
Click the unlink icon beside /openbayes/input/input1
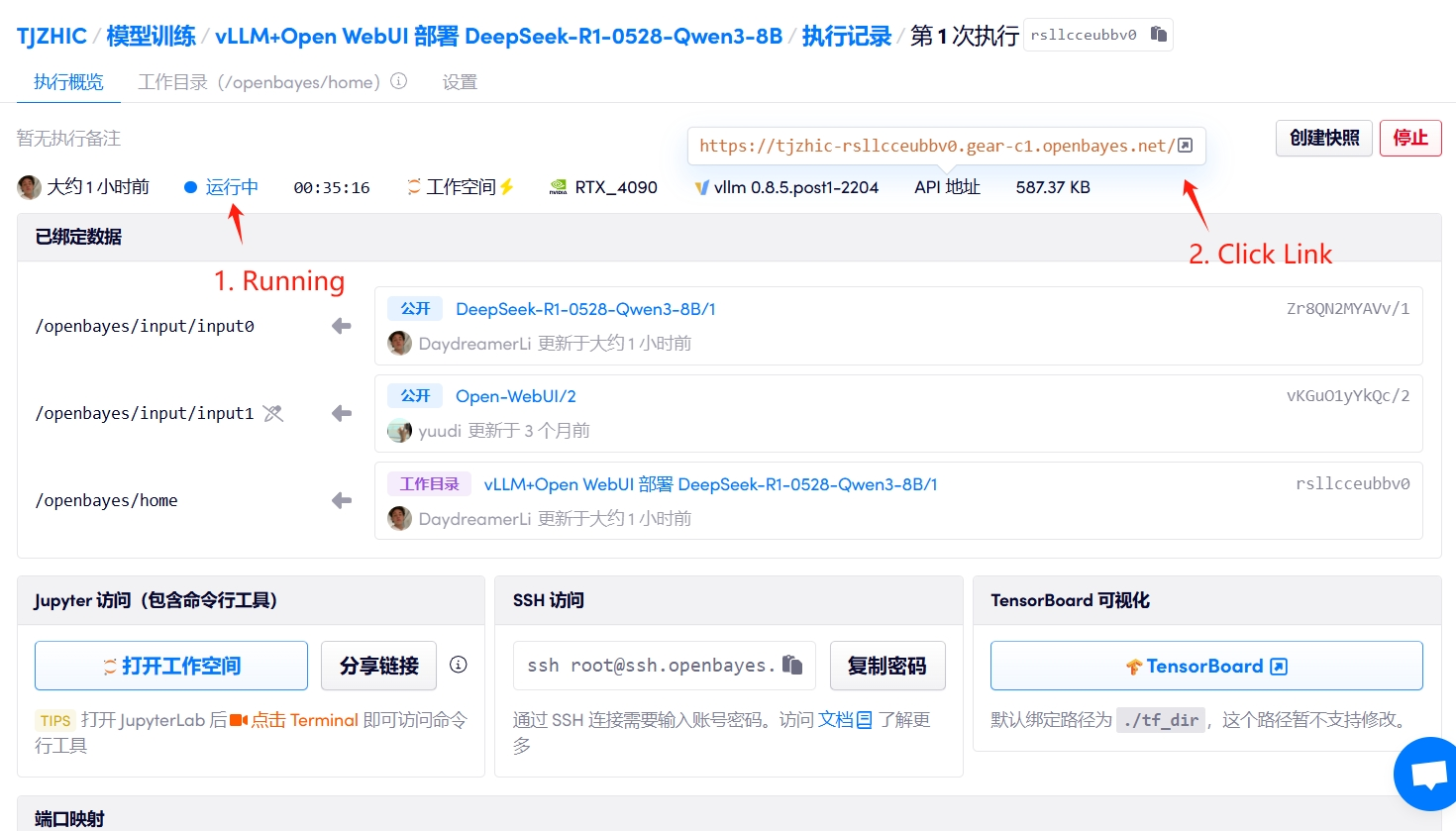coord(273,413)
